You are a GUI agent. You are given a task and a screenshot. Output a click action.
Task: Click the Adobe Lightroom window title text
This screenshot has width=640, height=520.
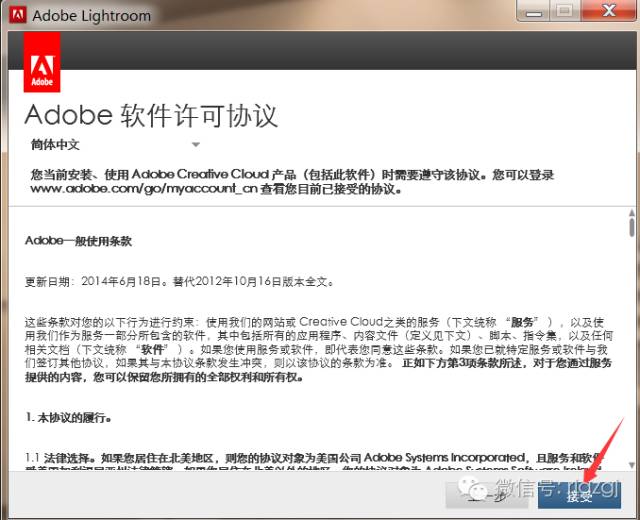pos(91,15)
